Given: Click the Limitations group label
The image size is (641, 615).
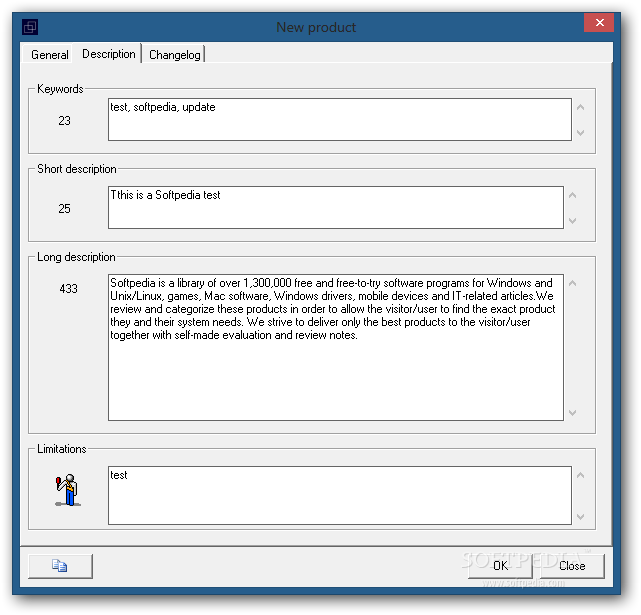Looking at the screenshot, I should (62, 449).
